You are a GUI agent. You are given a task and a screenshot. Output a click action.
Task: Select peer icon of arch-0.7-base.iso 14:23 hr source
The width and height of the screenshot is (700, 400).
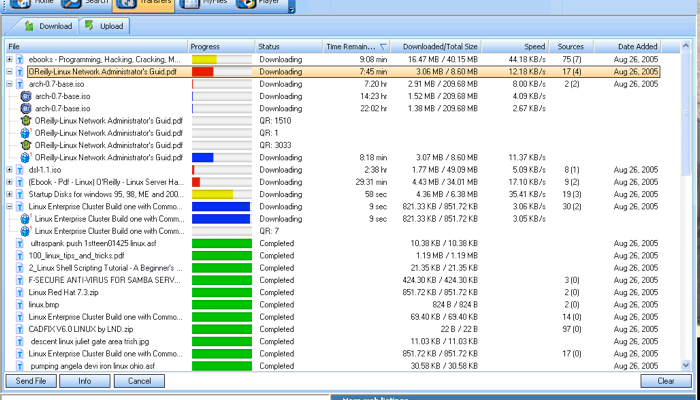[x=26, y=96]
